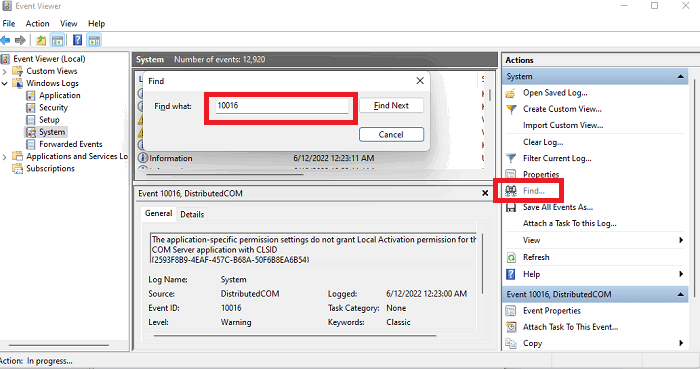Open the Security log
The image size is (700, 369).
53,108
